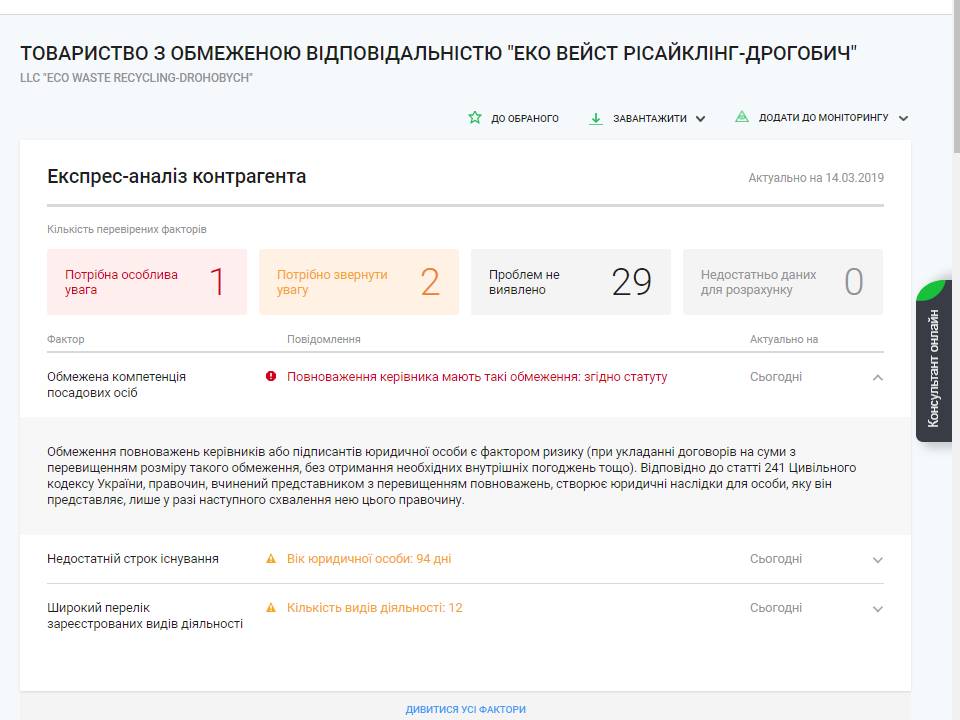Click Сьогодні in the Широкий перелік row
960x720 pixels.
776,607
